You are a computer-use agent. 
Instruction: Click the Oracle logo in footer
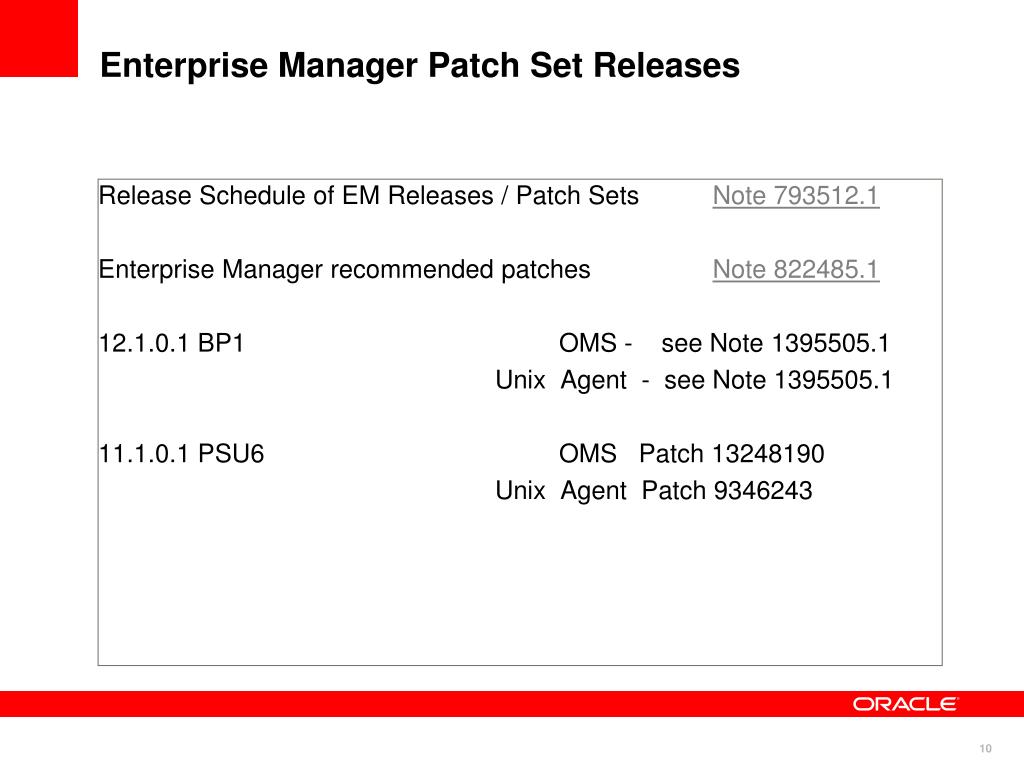[905, 704]
